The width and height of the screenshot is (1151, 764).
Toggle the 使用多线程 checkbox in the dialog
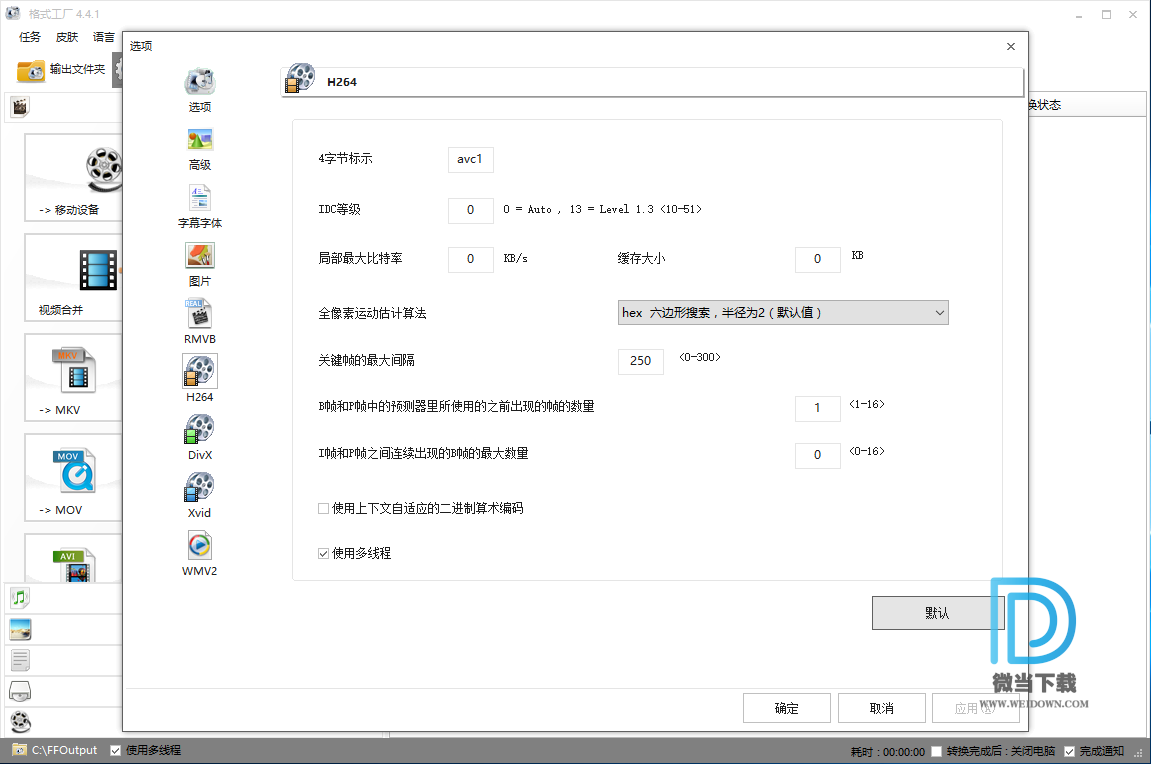click(x=324, y=553)
